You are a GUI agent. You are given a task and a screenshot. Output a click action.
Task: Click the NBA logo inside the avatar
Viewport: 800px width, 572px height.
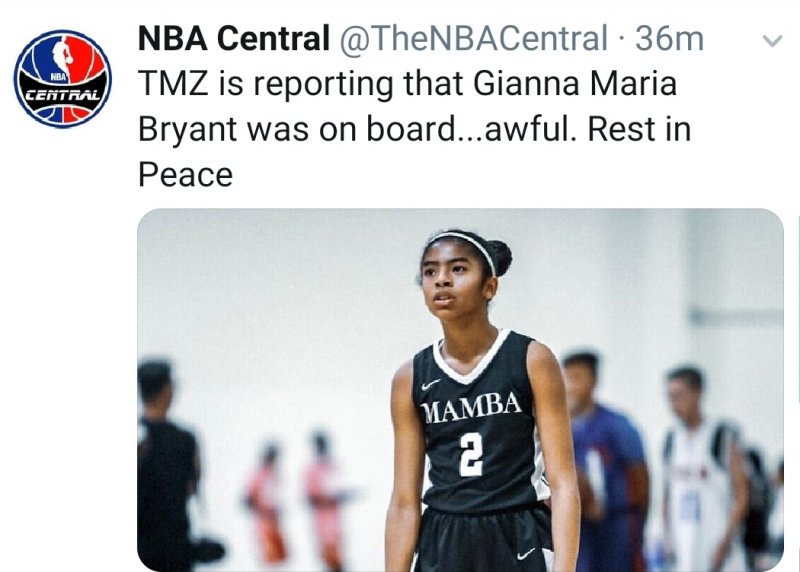[x=62, y=60]
